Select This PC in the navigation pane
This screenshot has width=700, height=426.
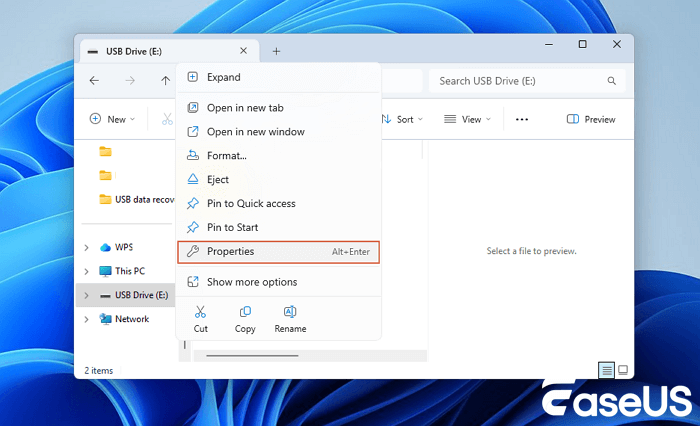click(130, 271)
